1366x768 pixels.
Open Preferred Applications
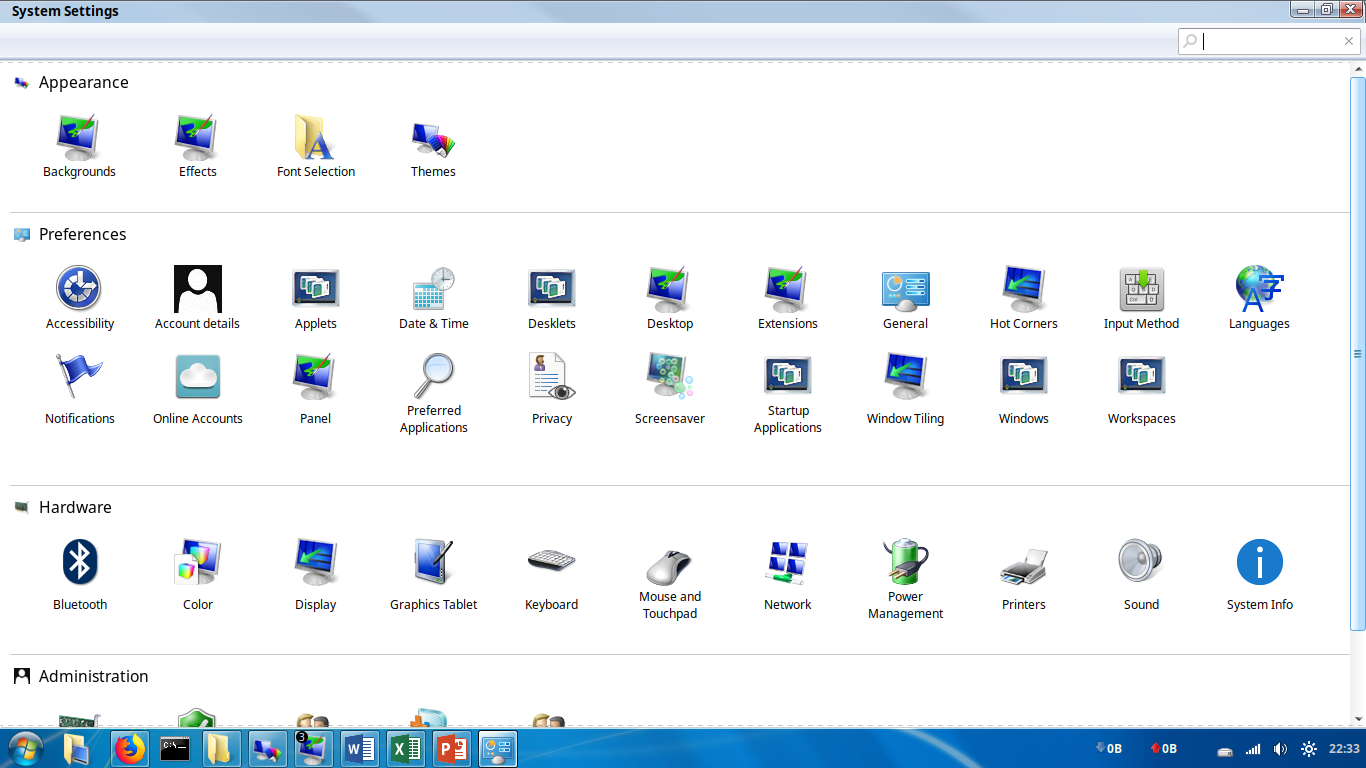[433, 394]
